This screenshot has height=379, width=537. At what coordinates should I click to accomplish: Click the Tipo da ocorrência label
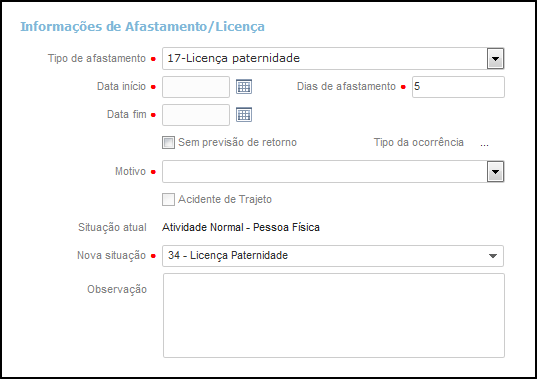click(419, 142)
